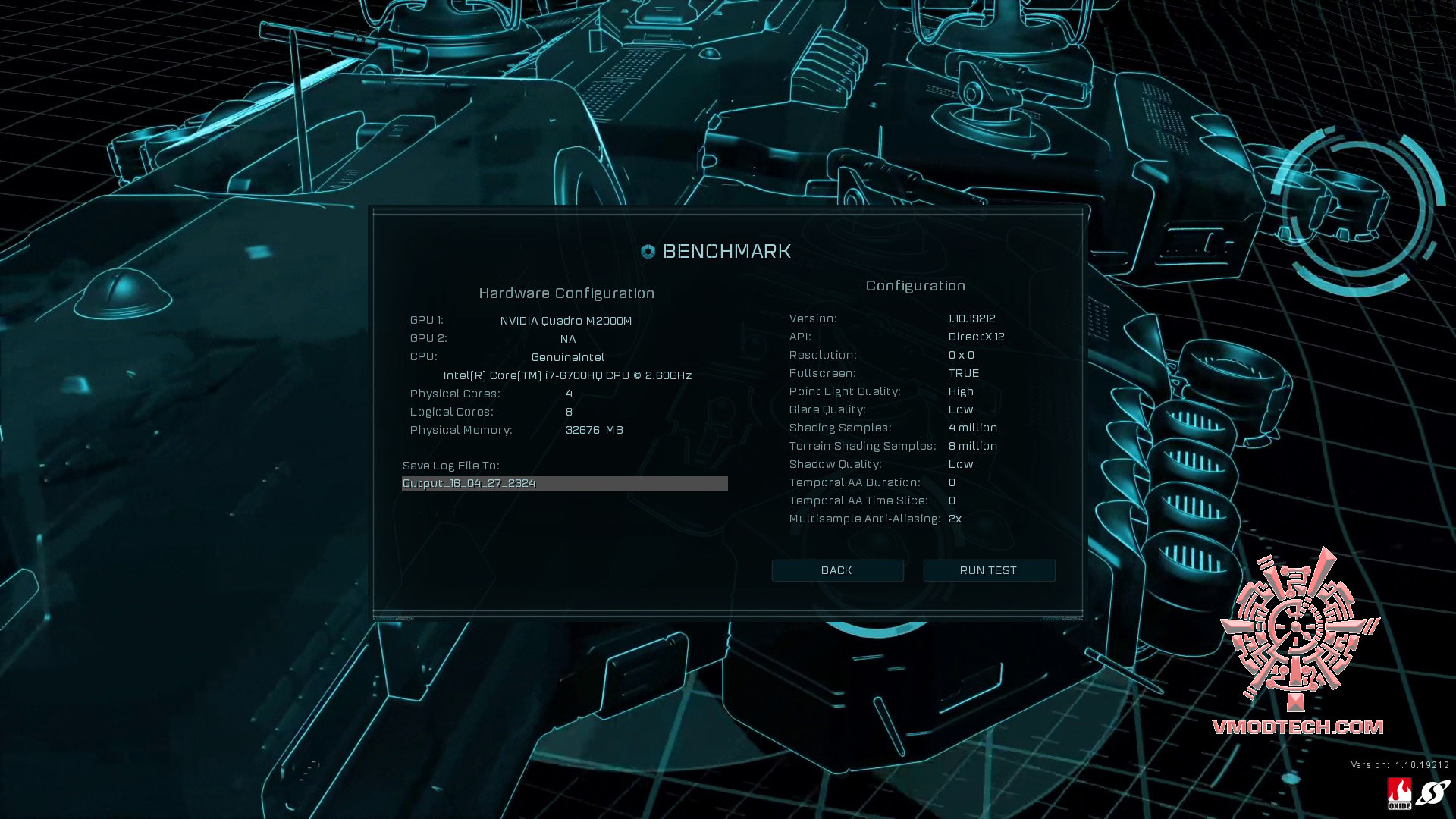The height and width of the screenshot is (819, 1456).
Task: Click the RUN TEST button
Action: pos(988,570)
